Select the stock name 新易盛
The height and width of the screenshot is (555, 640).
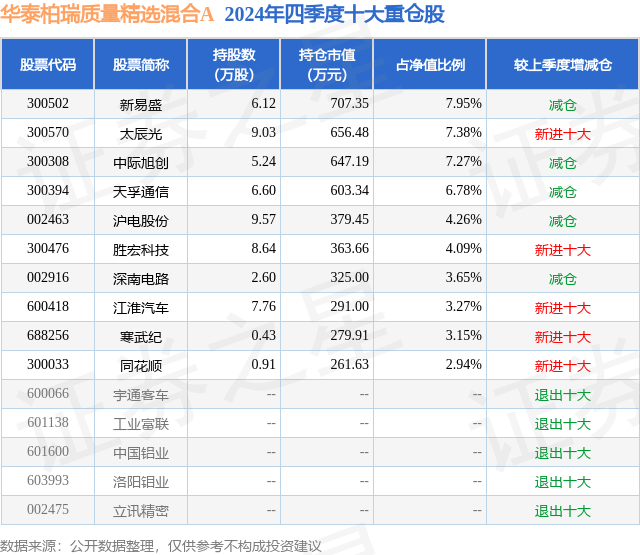(x=141, y=105)
